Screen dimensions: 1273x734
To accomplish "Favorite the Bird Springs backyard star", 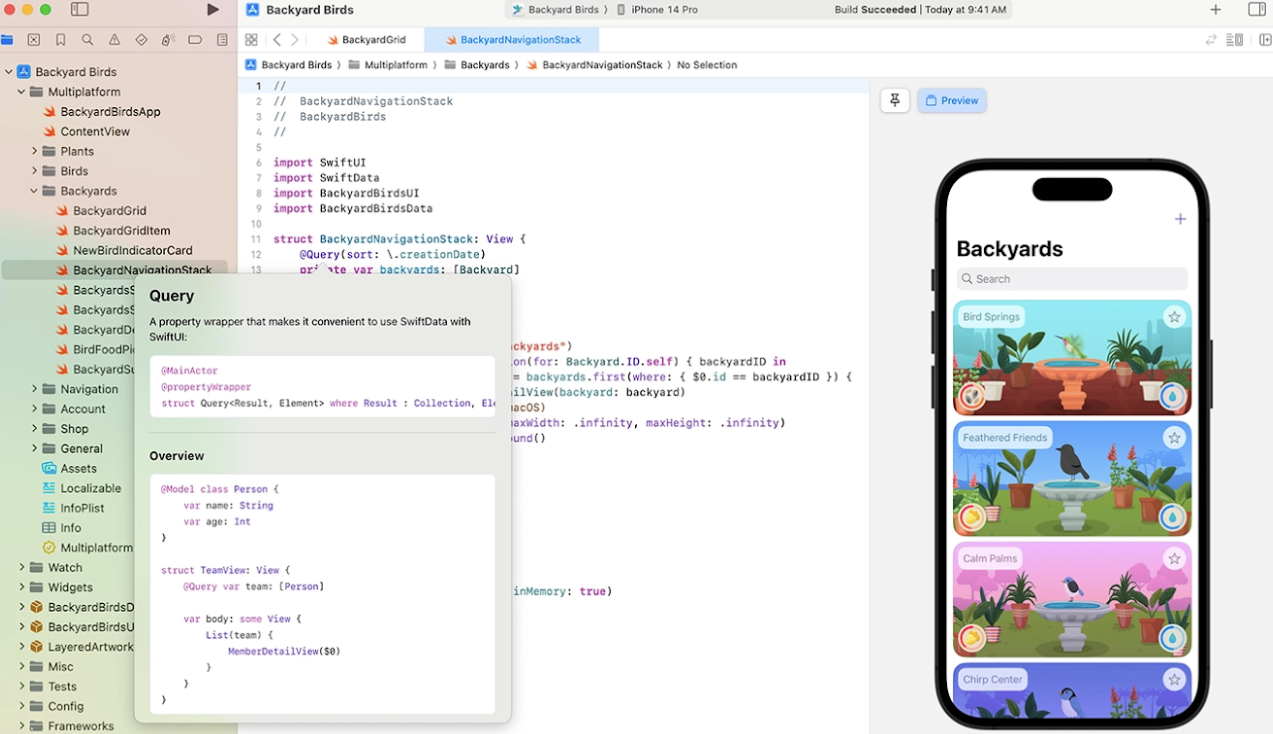I will pyautogui.click(x=1174, y=317).
